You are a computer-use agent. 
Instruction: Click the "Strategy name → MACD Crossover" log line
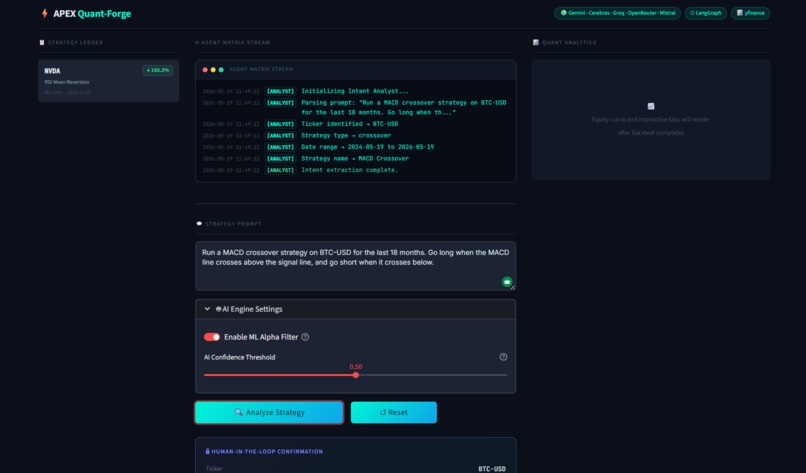(355, 158)
